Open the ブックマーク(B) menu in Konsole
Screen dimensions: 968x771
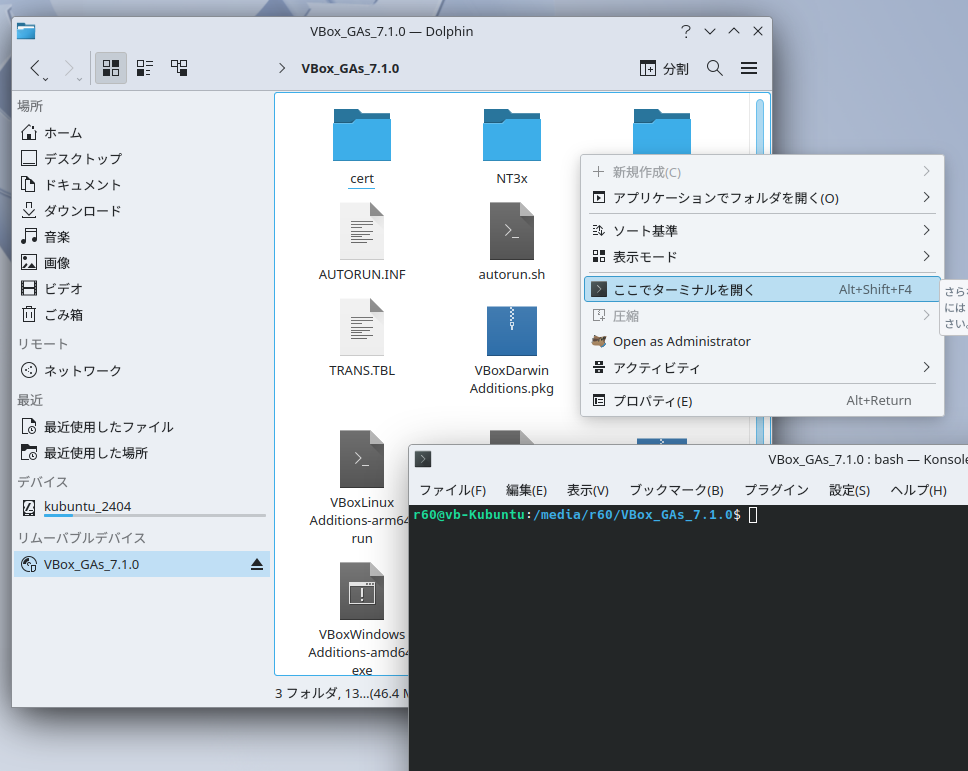pyautogui.click(x=676, y=490)
